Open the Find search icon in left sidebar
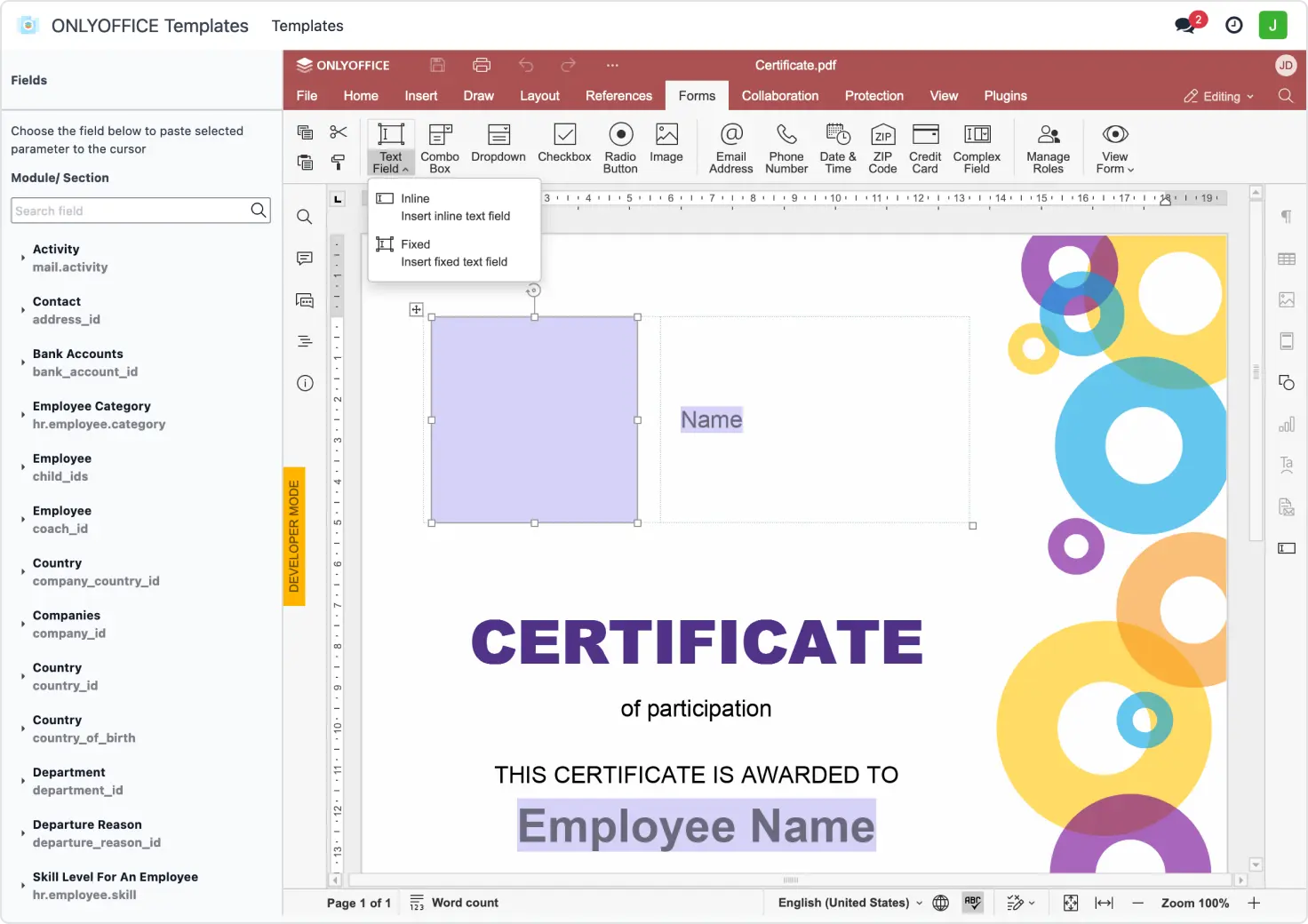 coord(304,217)
